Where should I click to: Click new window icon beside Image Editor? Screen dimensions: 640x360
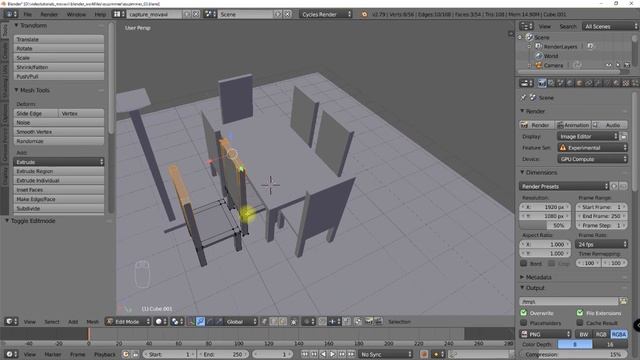coord(624,136)
